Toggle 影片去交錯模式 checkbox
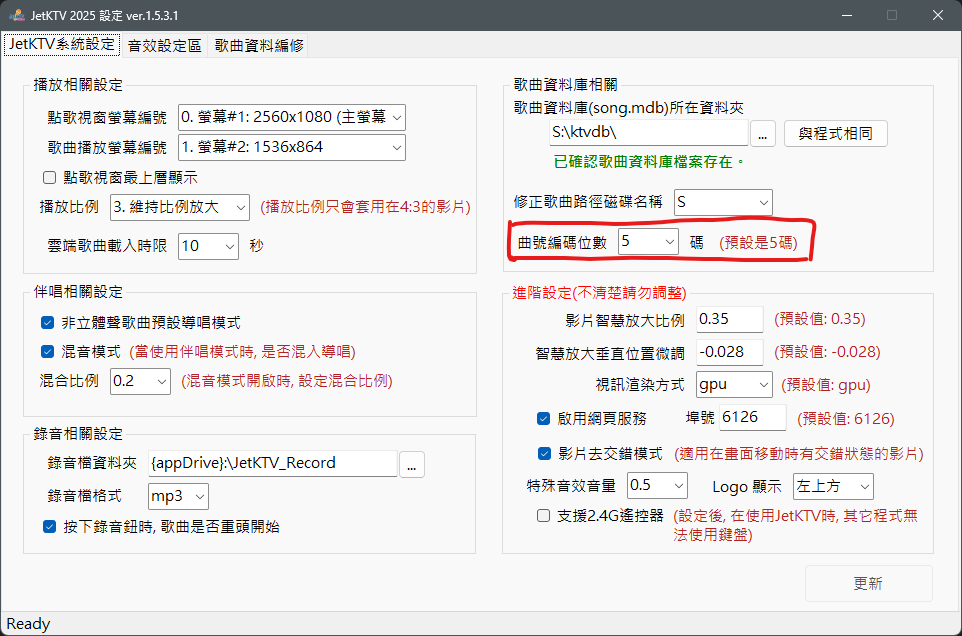The width and height of the screenshot is (962, 636). [544, 453]
